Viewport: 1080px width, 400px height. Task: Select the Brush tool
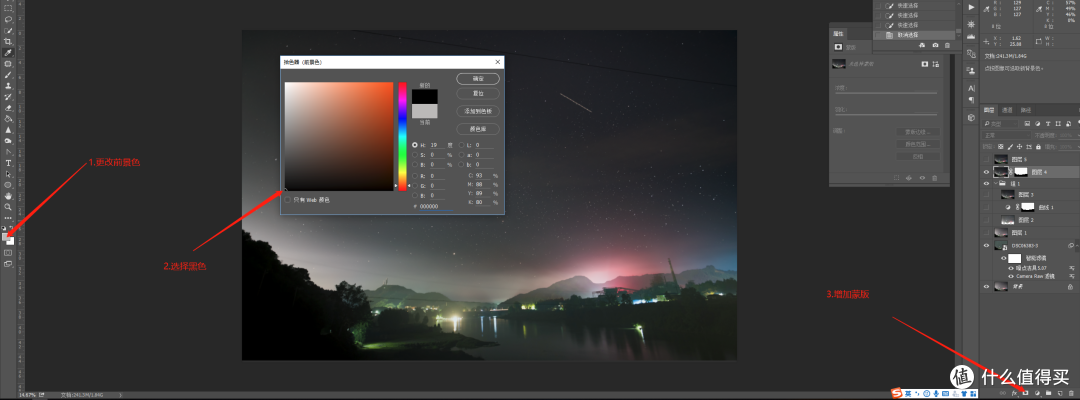click(x=8, y=74)
